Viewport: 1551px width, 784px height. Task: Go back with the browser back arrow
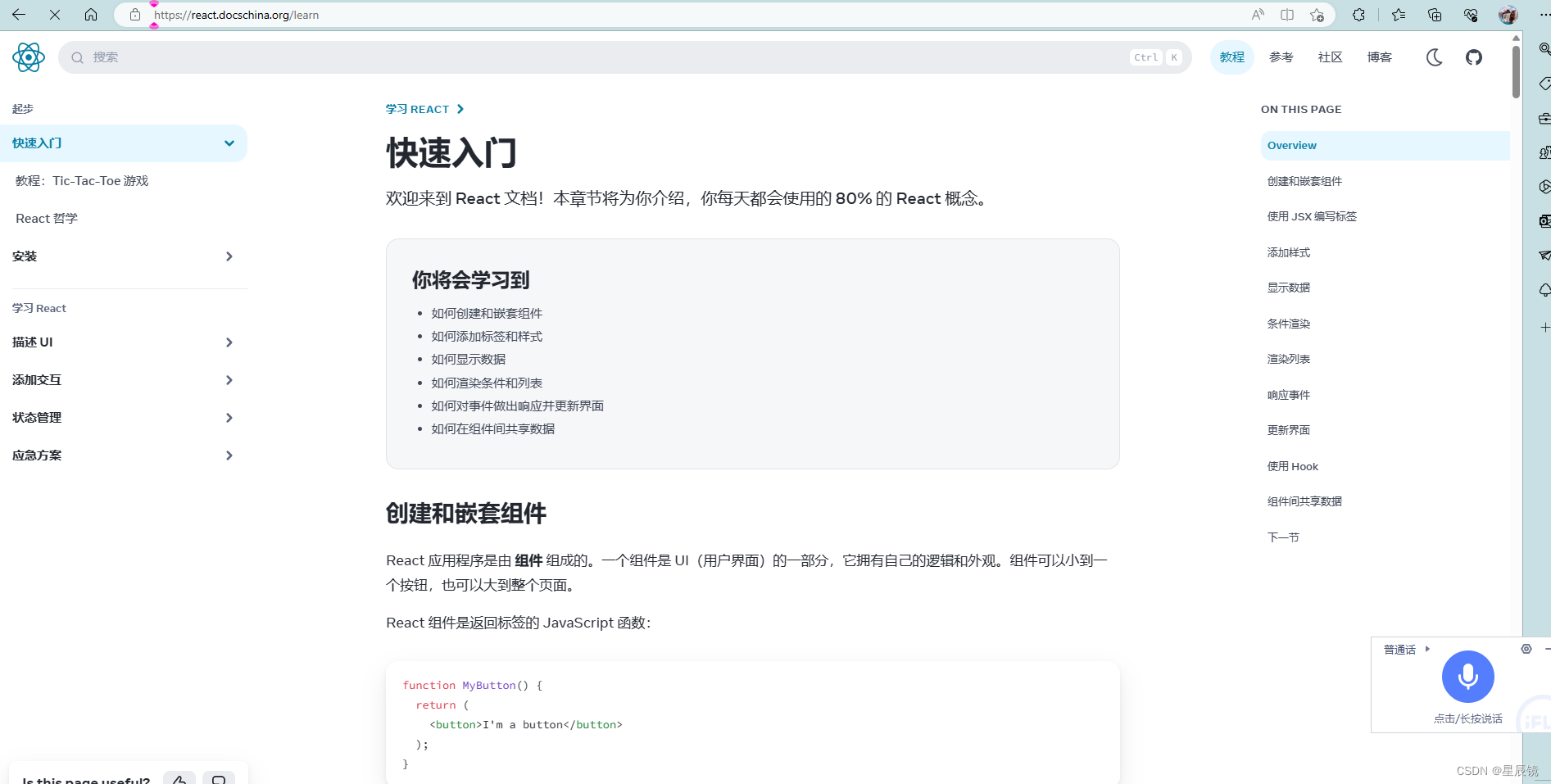point(19,15)
